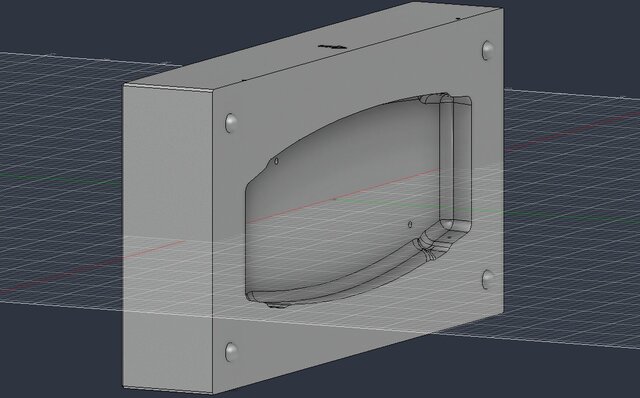Pick the small circular hole on cavity's upper curved edge

[276, 161]
